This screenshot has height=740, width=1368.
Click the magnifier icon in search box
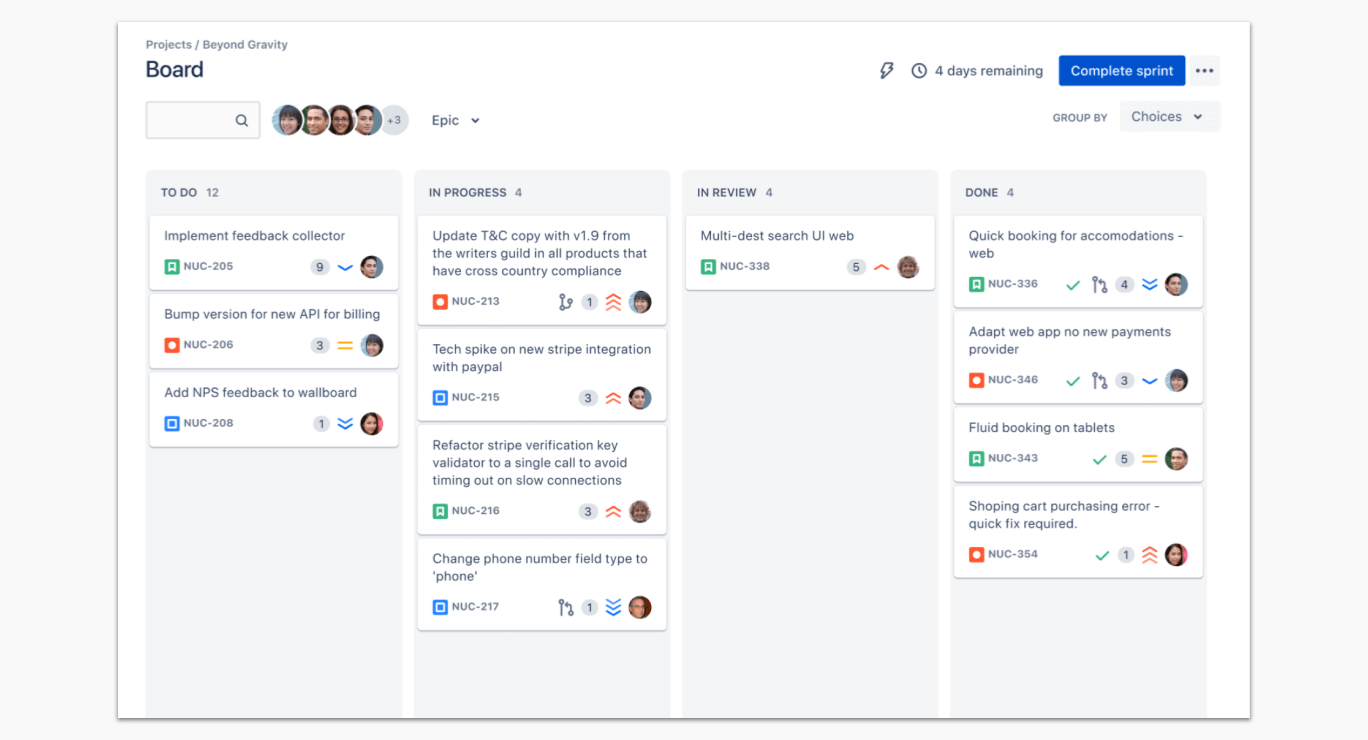tap(242, 120)
